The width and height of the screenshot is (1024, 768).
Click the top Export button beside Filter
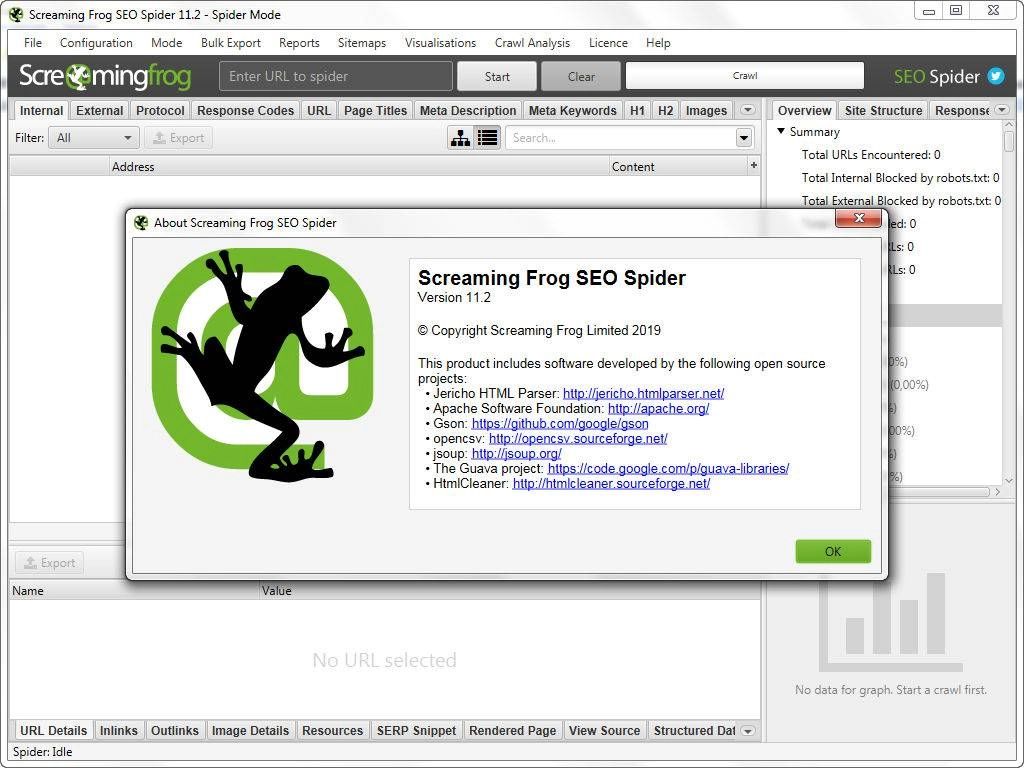178,138
